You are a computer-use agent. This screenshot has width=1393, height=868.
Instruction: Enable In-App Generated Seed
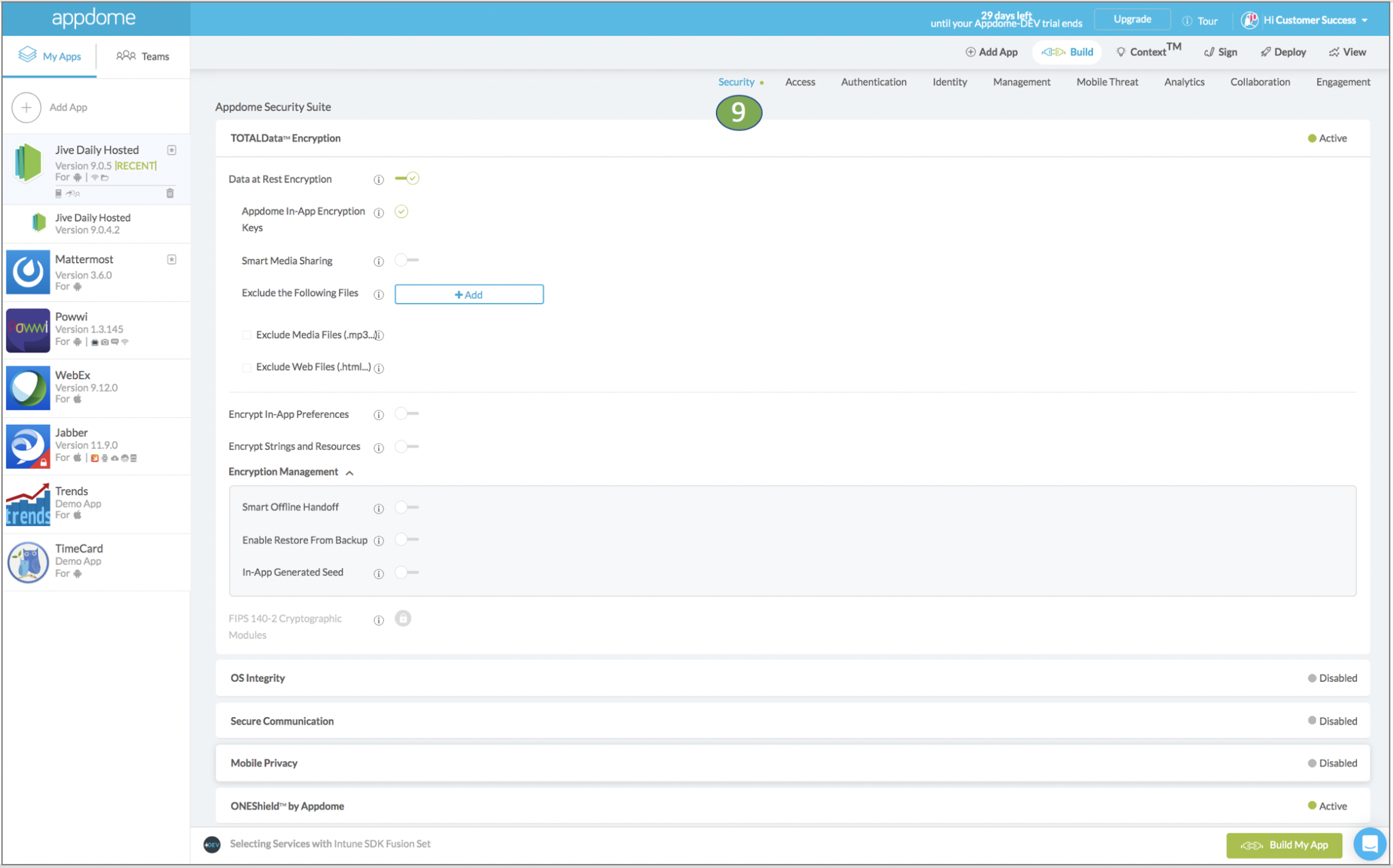click(407, 572)
